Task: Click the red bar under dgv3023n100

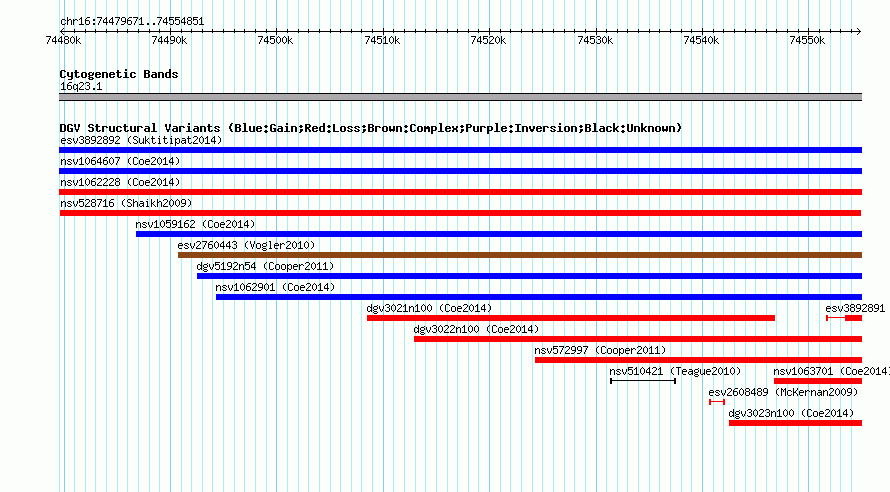Action: tap(795, 423)
